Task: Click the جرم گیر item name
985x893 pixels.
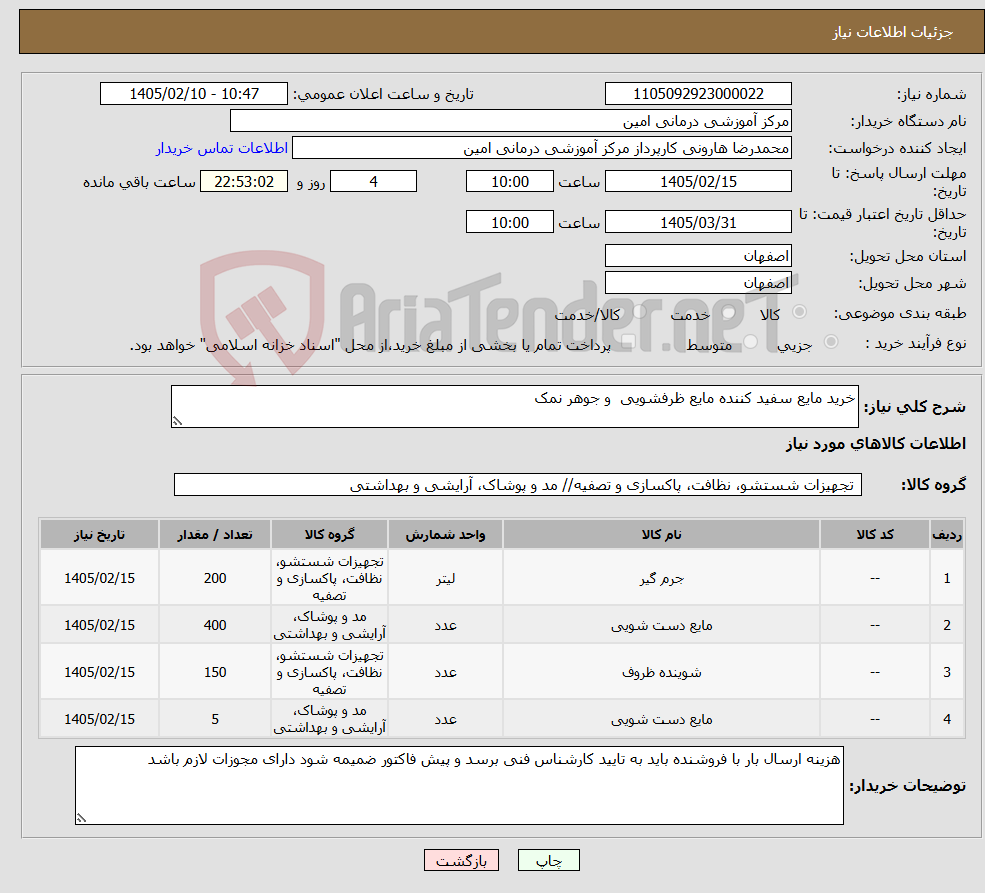Action: [x=661, y=578]
